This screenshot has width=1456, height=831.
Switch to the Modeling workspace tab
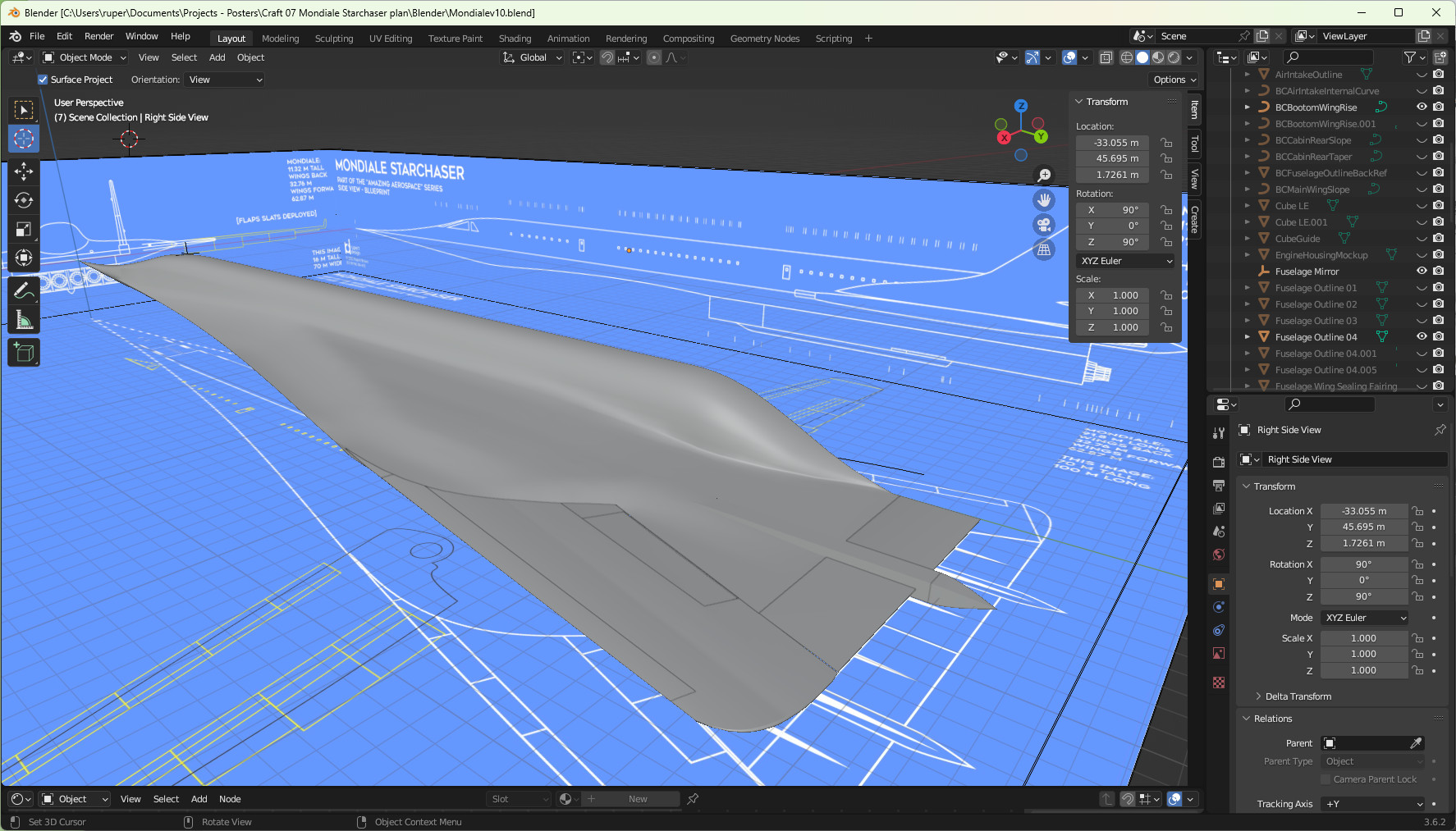pos(280,39)
